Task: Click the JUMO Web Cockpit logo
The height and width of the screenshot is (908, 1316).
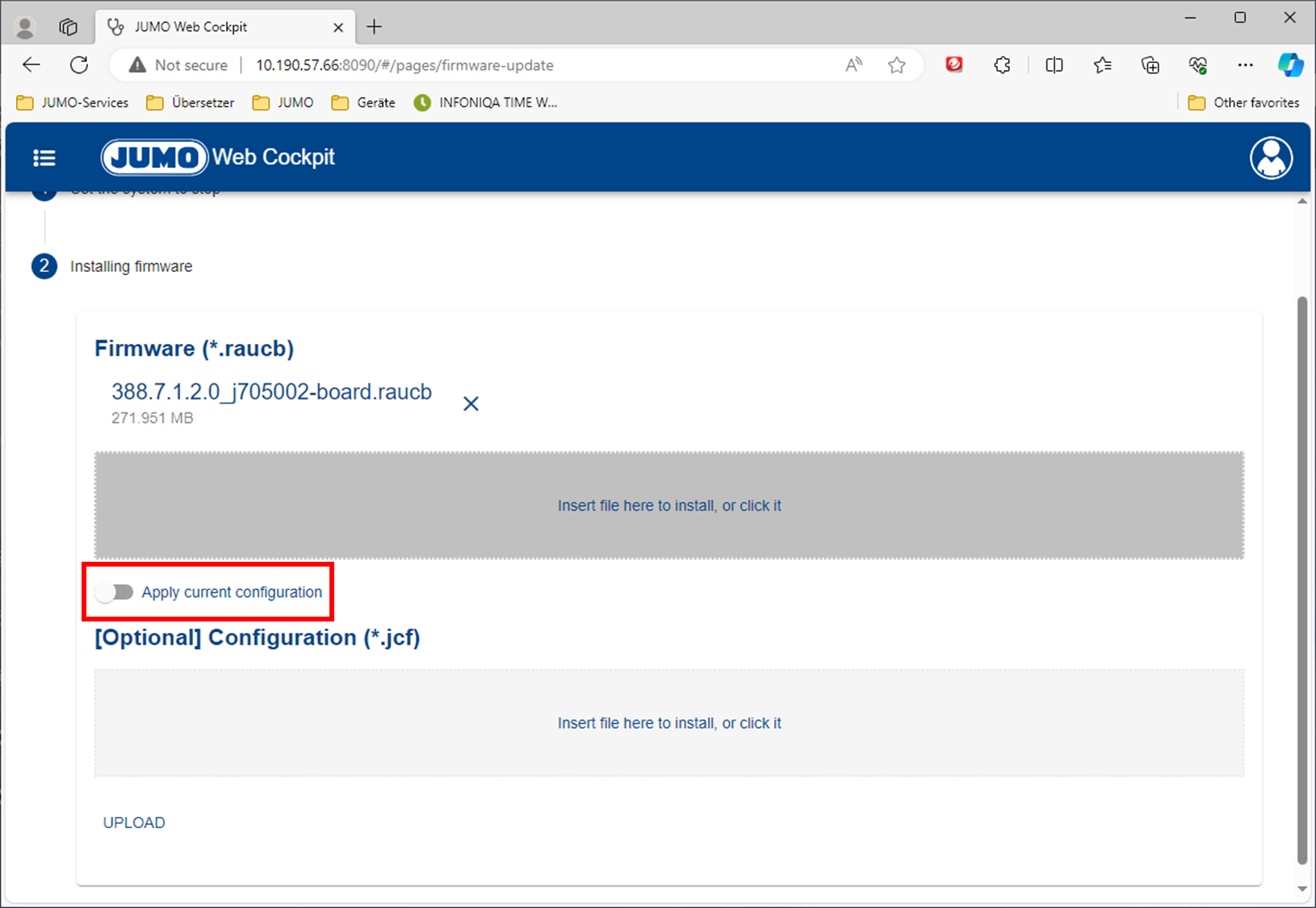Action: pos(218,157)
